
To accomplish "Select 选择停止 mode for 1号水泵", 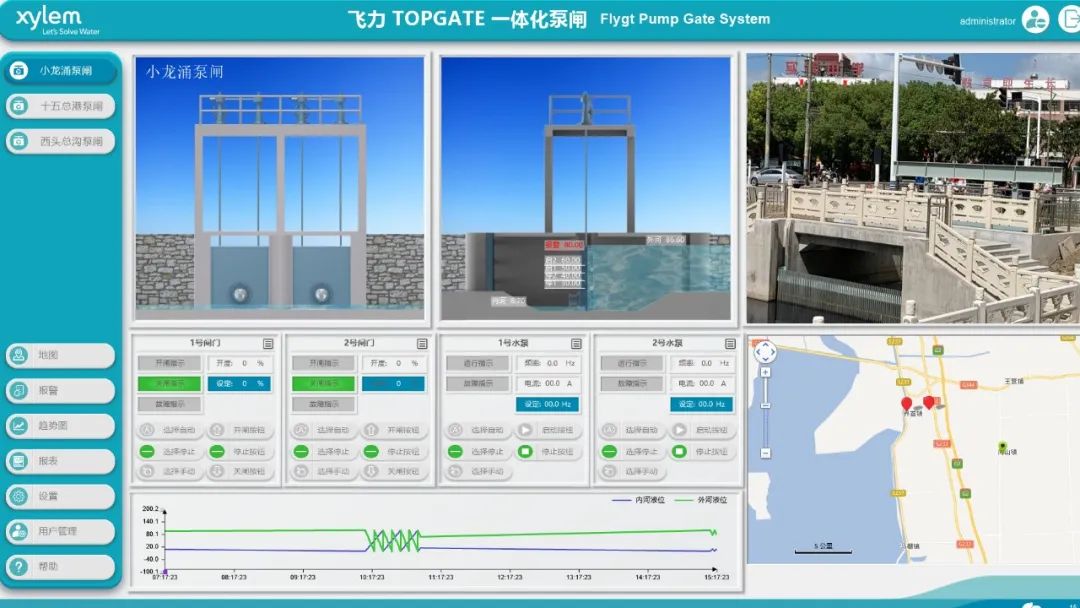I will pos(479,452).
